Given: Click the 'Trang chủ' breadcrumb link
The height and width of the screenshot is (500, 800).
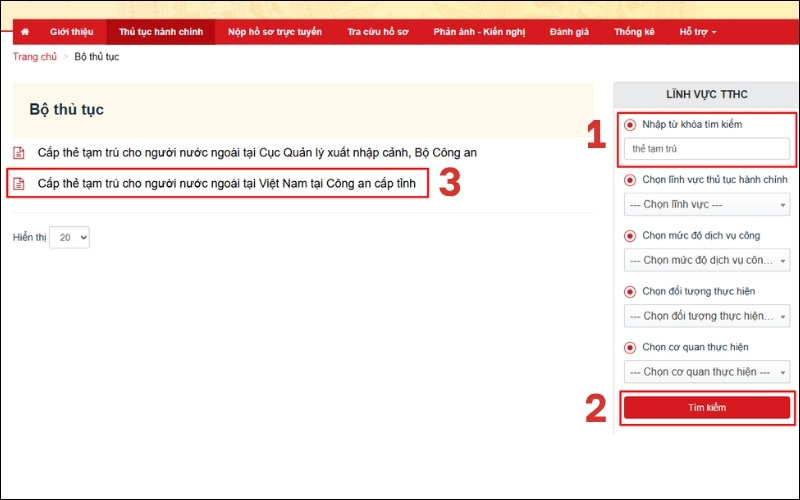Looking at the screenshot, I should pos(34,57).
